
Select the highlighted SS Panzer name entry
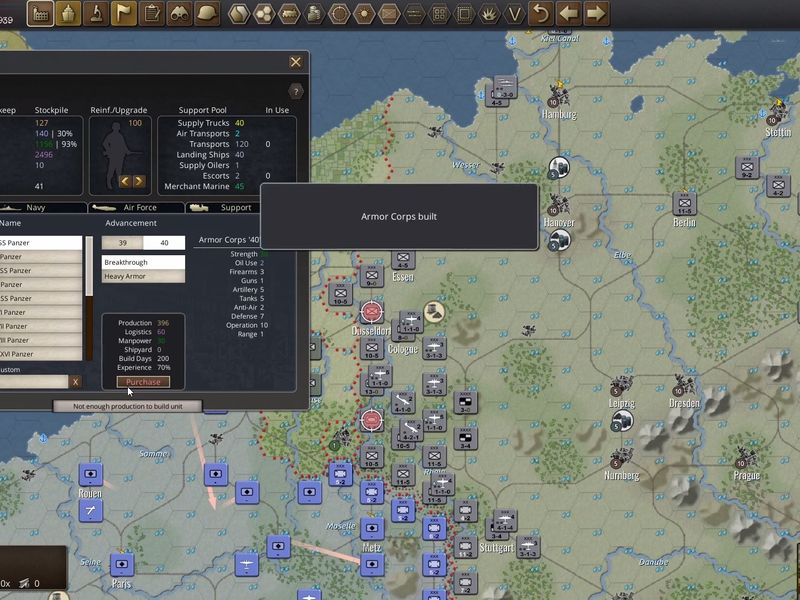pyautogui.click(x=41, y=243)
